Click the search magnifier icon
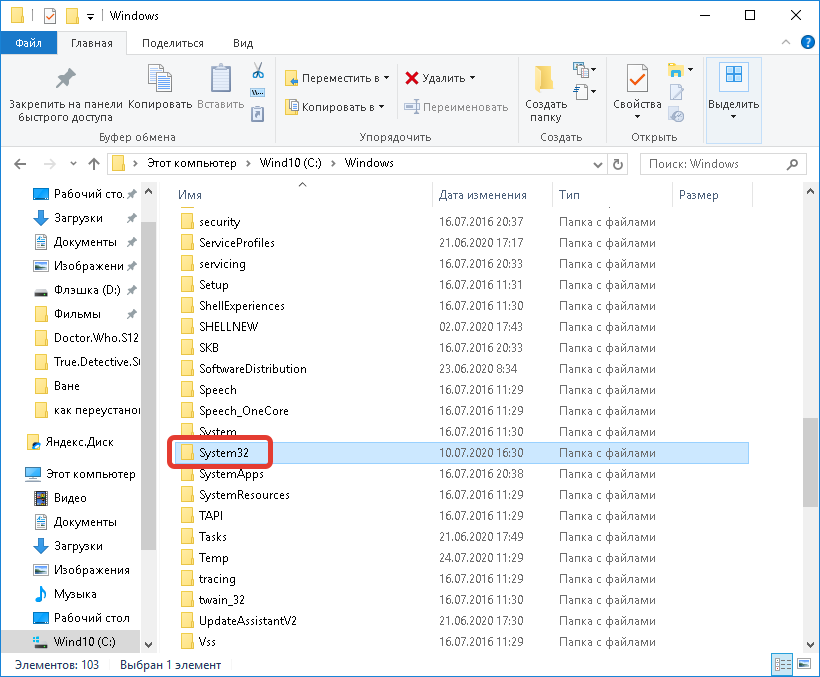Image resolution: width=820 pixels, height=677 pixels. point(792,164)
